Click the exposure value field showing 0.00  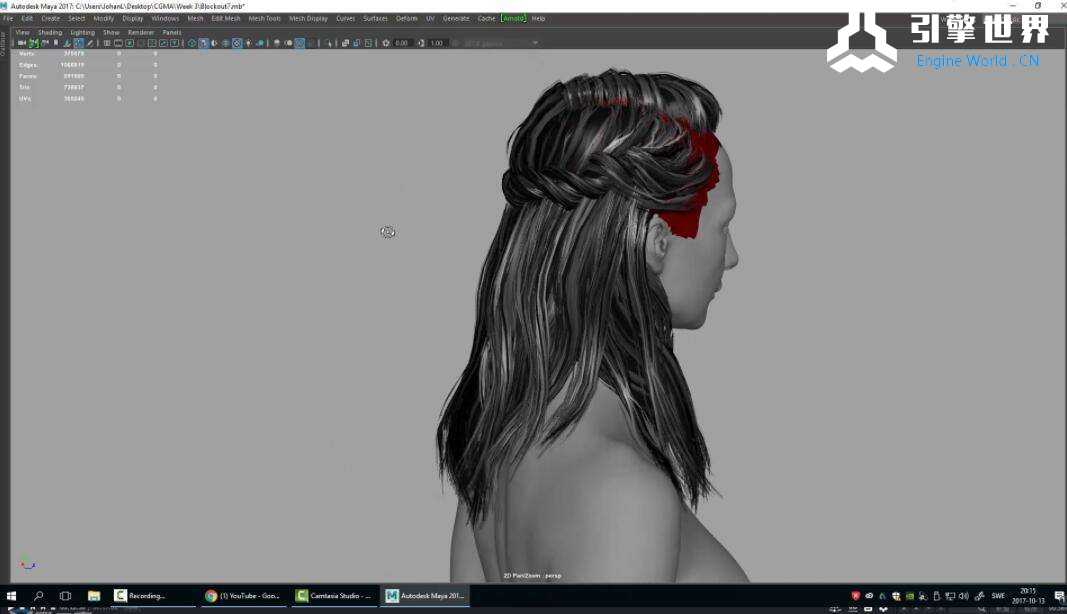(402, 43)
